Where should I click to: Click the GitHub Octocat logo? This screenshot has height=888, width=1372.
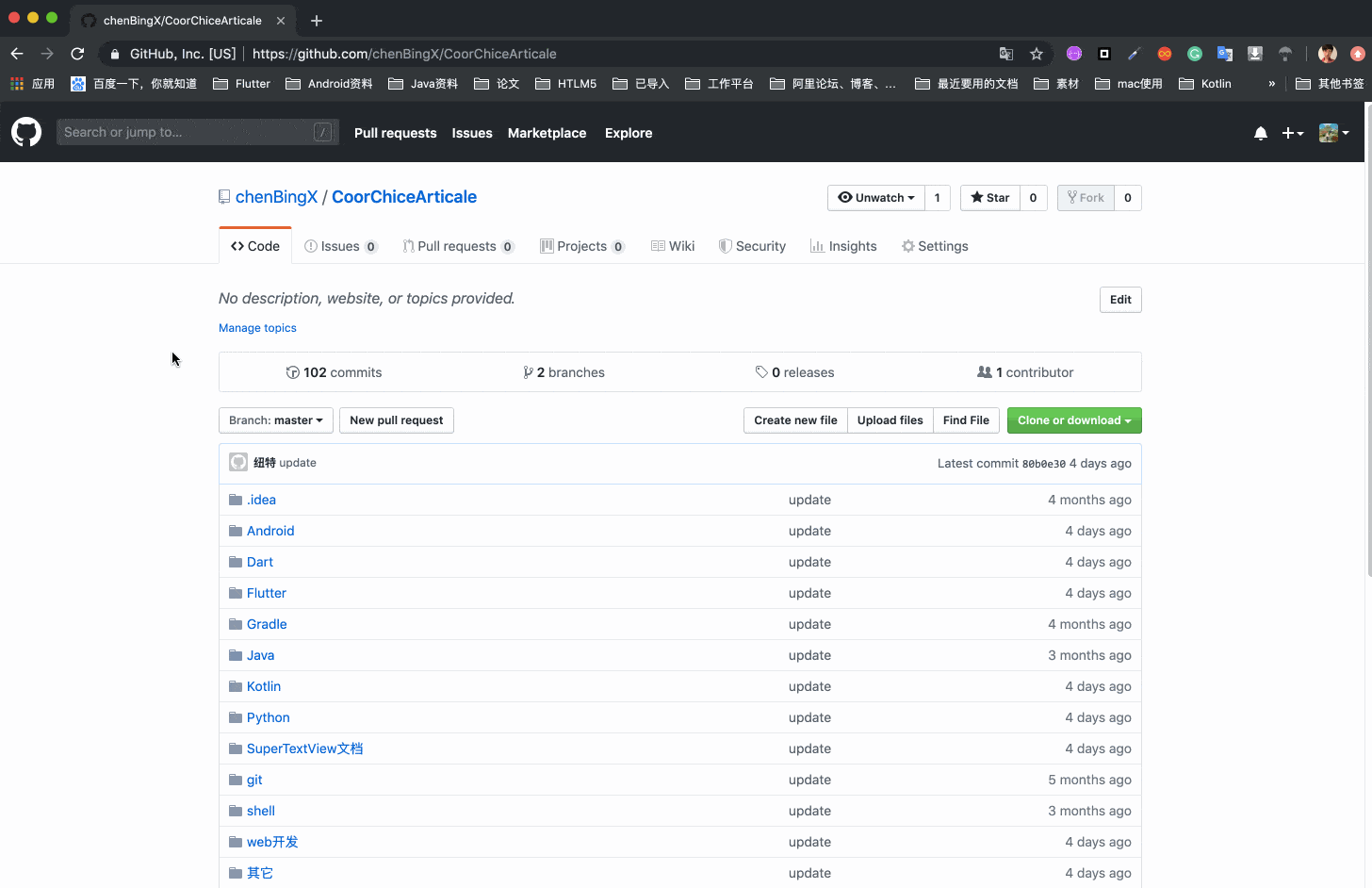pos(26,132)
